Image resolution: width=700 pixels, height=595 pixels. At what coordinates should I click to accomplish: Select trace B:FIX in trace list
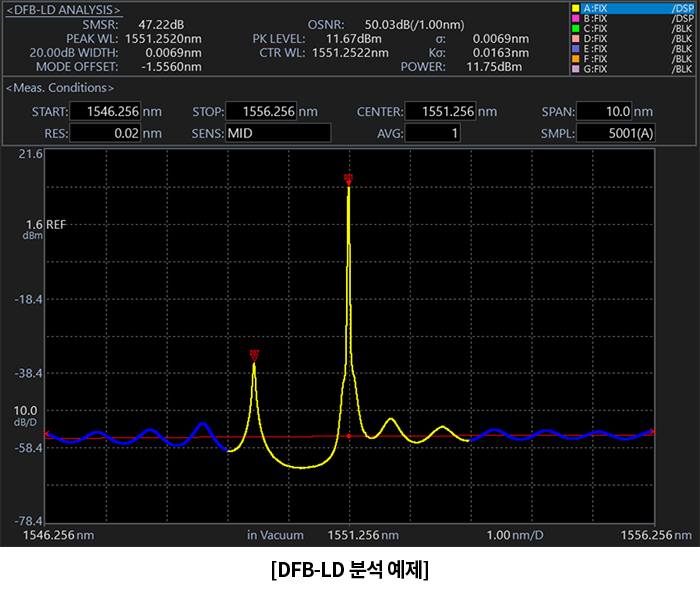[633, 18]
